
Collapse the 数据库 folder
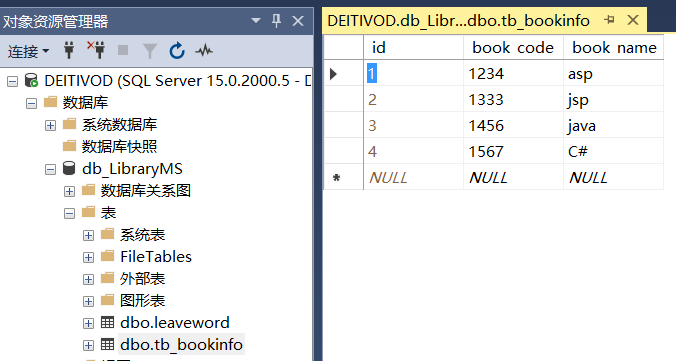(x=31, y=103)
